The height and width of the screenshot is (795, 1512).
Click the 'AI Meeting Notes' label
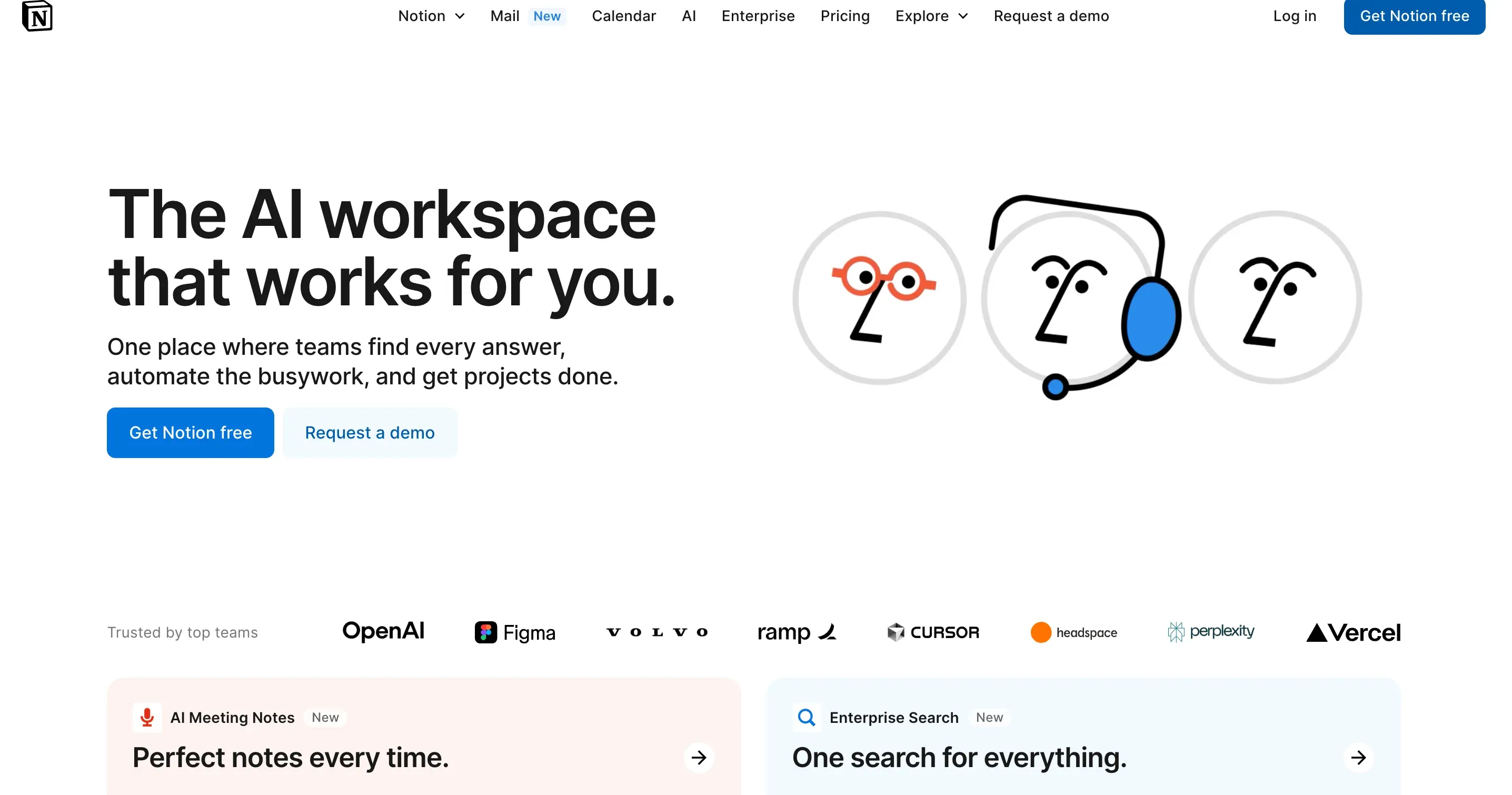pyautogui.click(x=233, y=718)
